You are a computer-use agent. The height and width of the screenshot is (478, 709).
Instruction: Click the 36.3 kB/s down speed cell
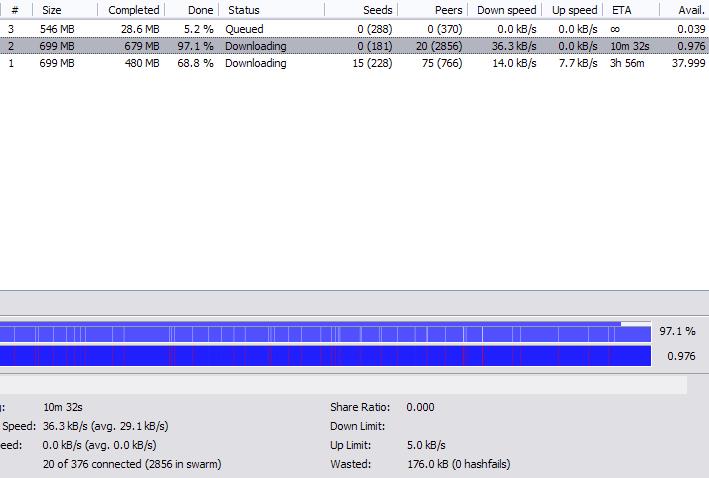tap(514, 46)
